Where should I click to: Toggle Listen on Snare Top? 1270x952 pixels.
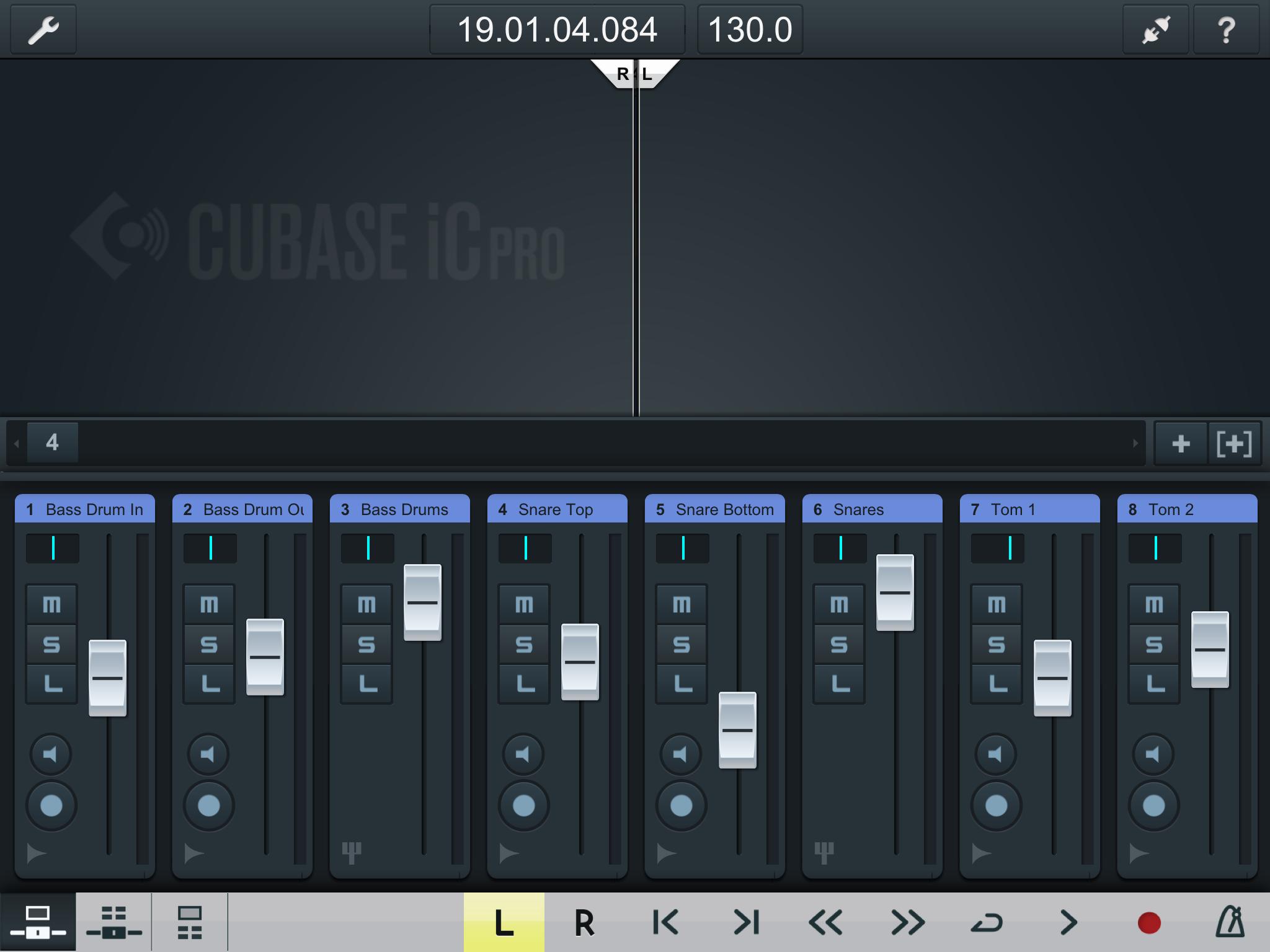(524, 684)
